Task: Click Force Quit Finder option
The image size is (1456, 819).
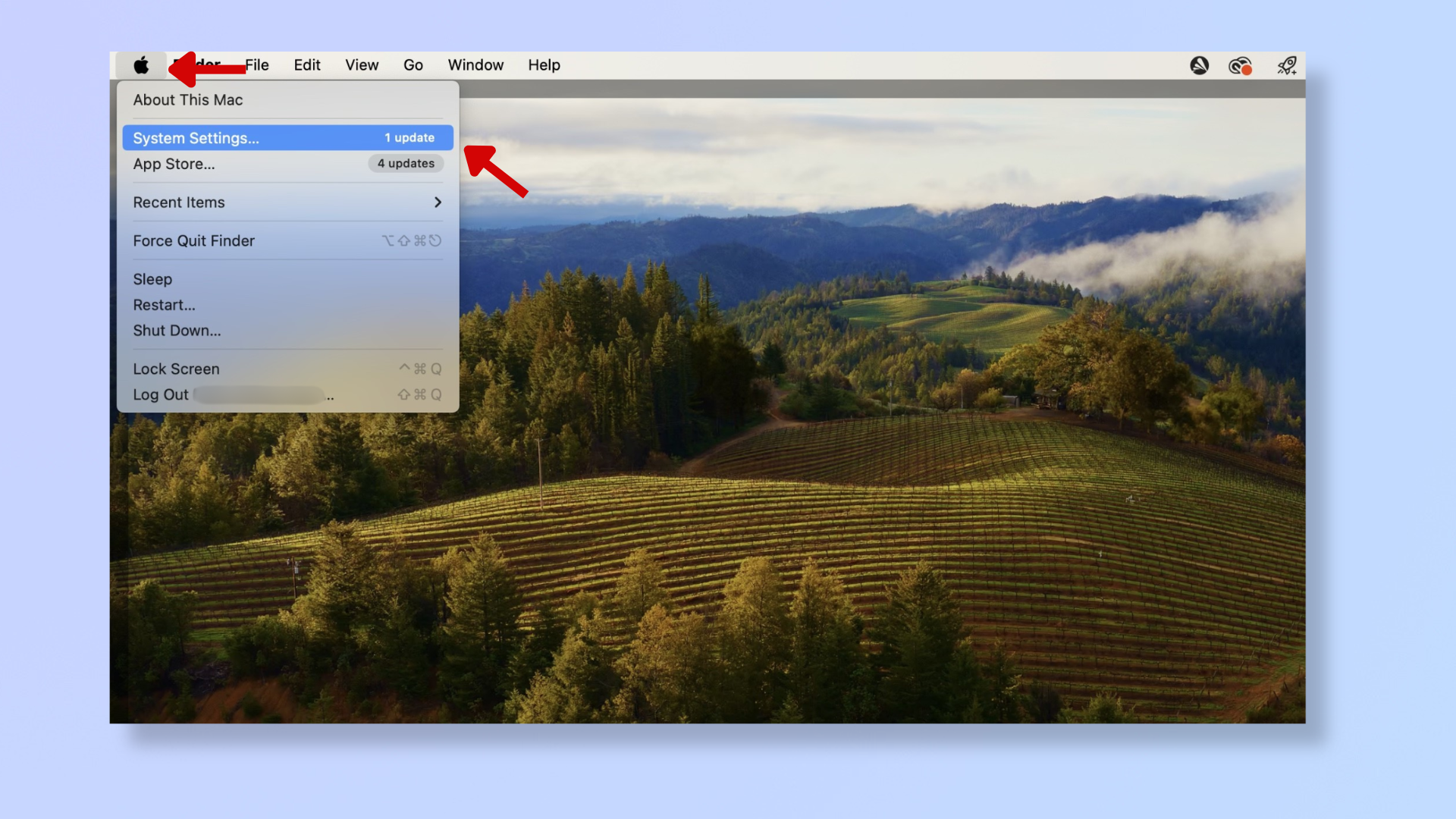Action: click(194, 240)
